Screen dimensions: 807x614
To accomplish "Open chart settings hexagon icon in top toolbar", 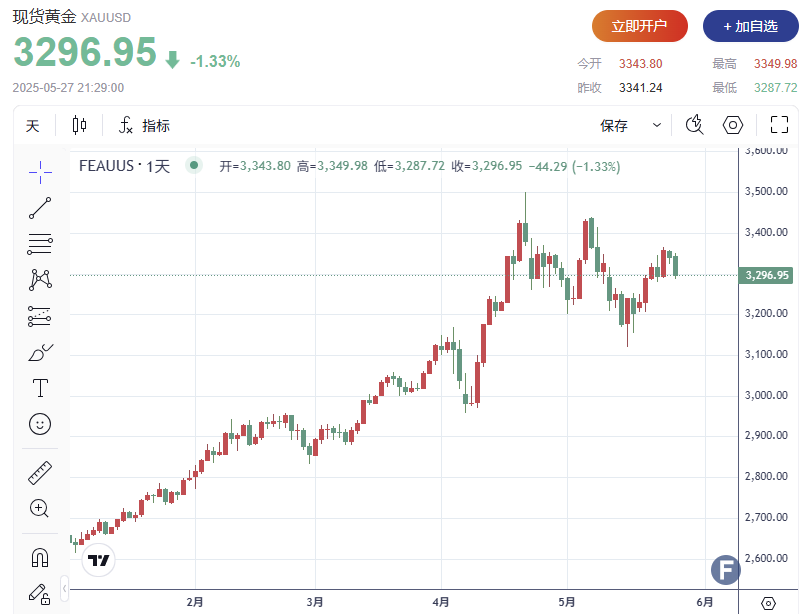I will [733, 125].
